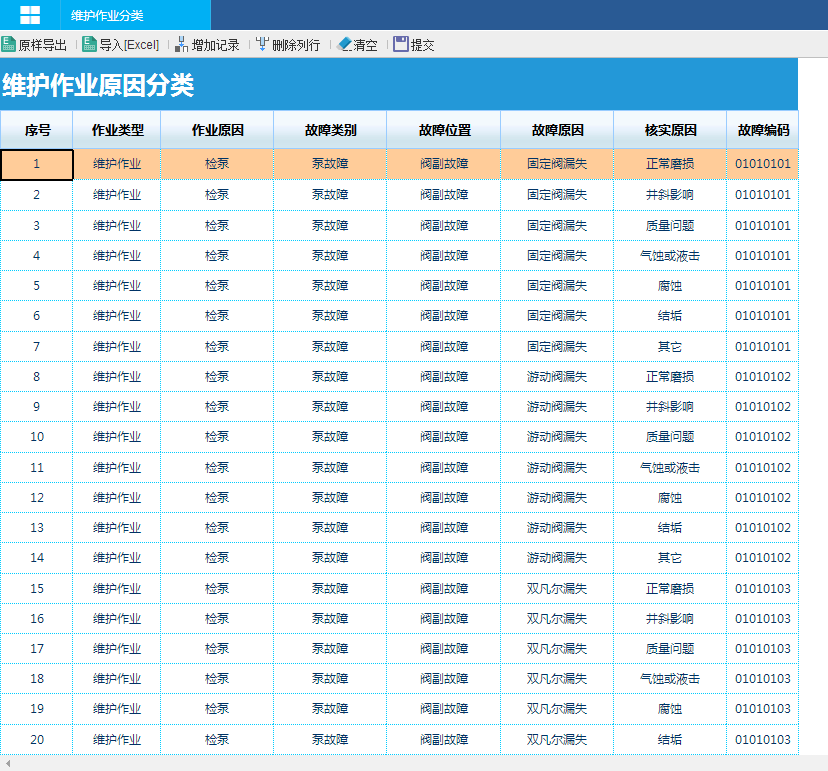Click the 清空 eraser icon
The height and width of the screenshot is (771, 828).
[345, 44]
